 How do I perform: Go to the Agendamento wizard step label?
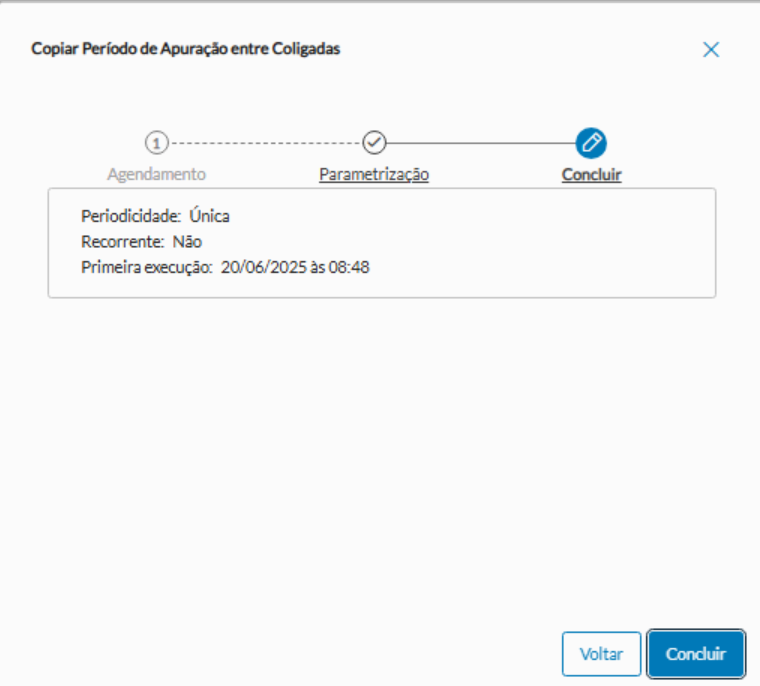(x=157, y=174)
